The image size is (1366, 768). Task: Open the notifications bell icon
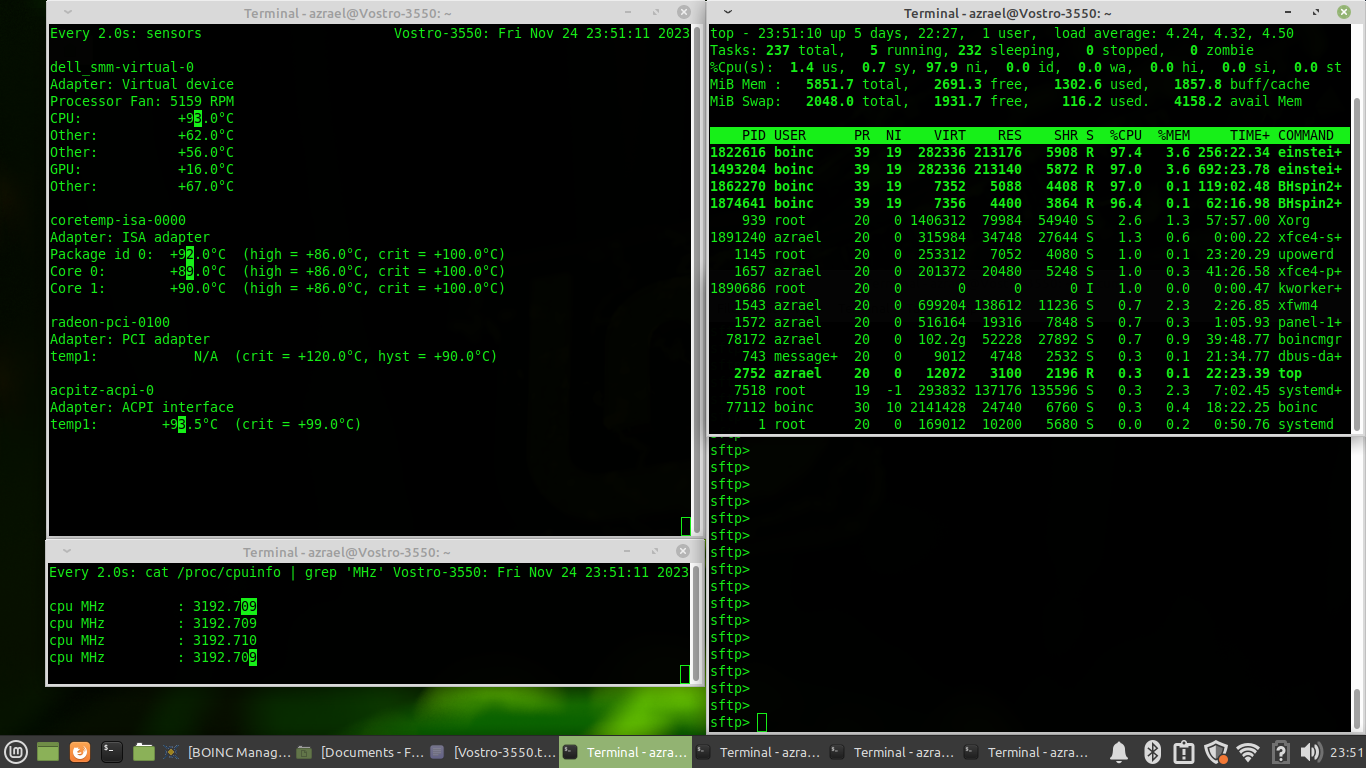[1119, 752]
